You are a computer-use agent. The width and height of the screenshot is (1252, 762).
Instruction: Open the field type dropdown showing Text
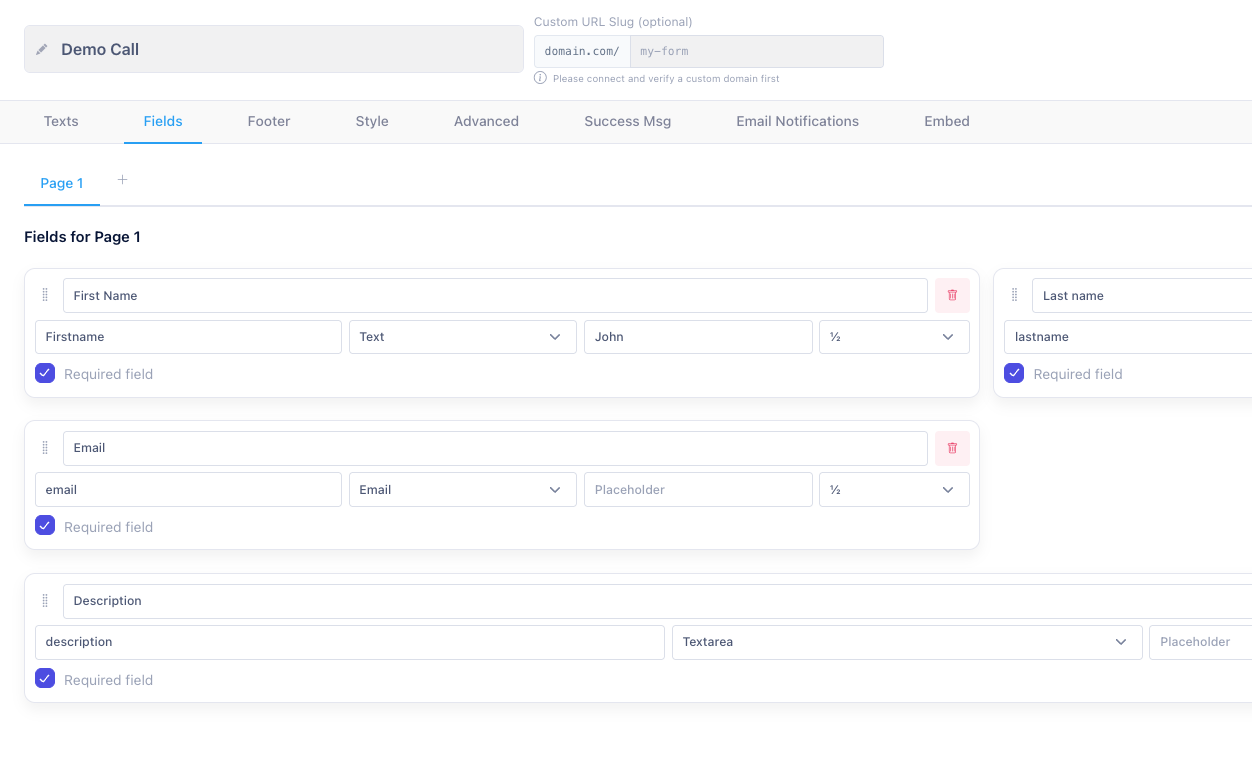(462, 337)
